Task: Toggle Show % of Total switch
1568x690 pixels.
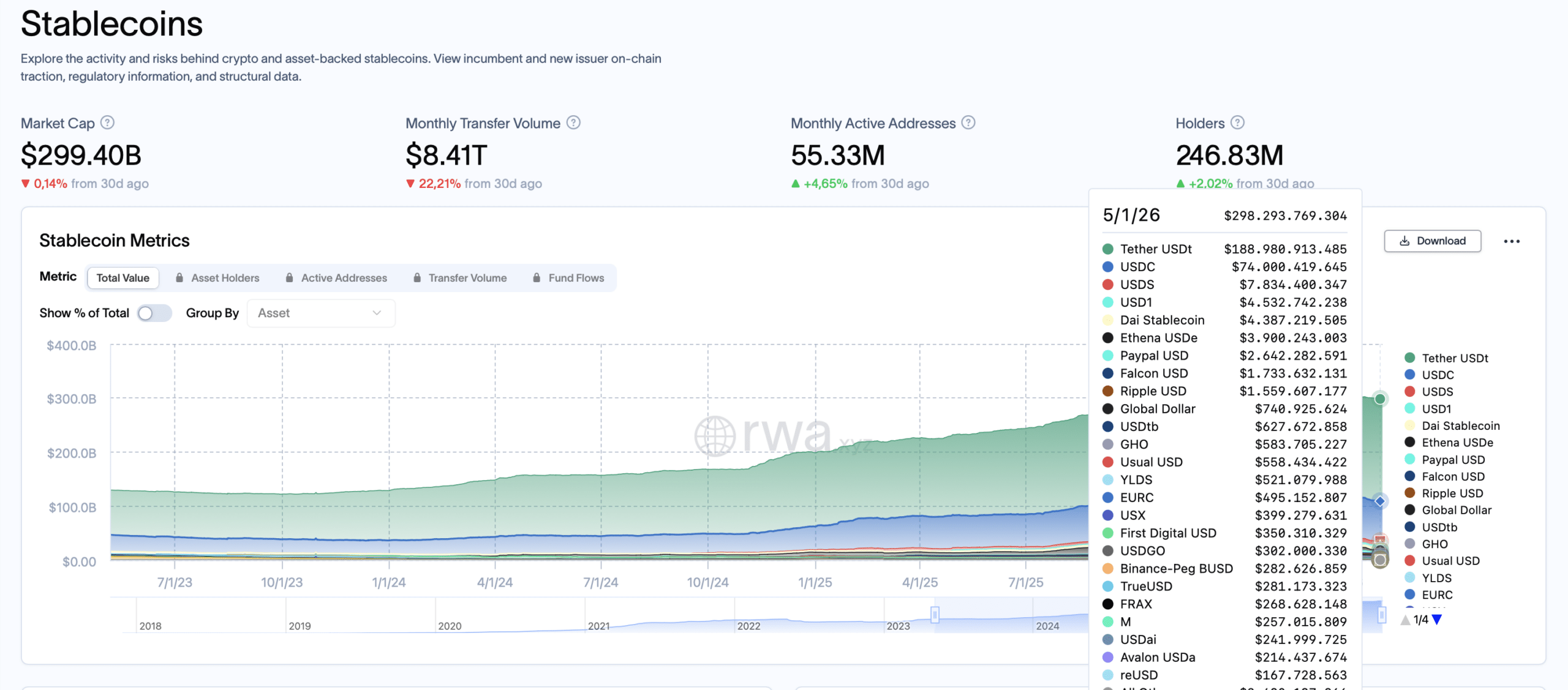Action: (x=154, y=313)
